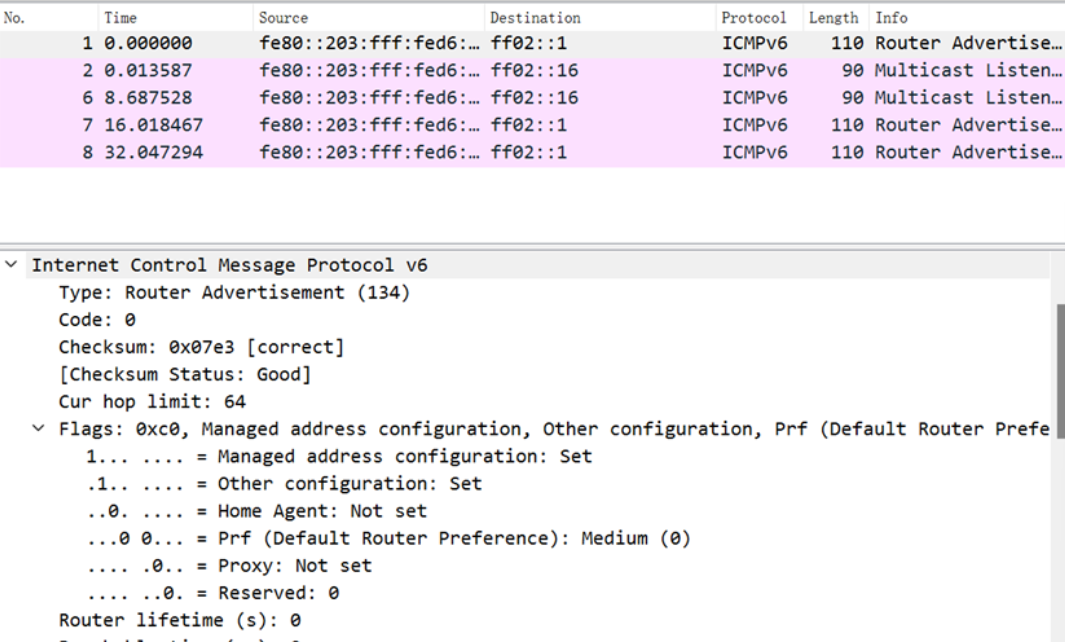Collapse the Flags: 0xc0 section

[38, 429]
